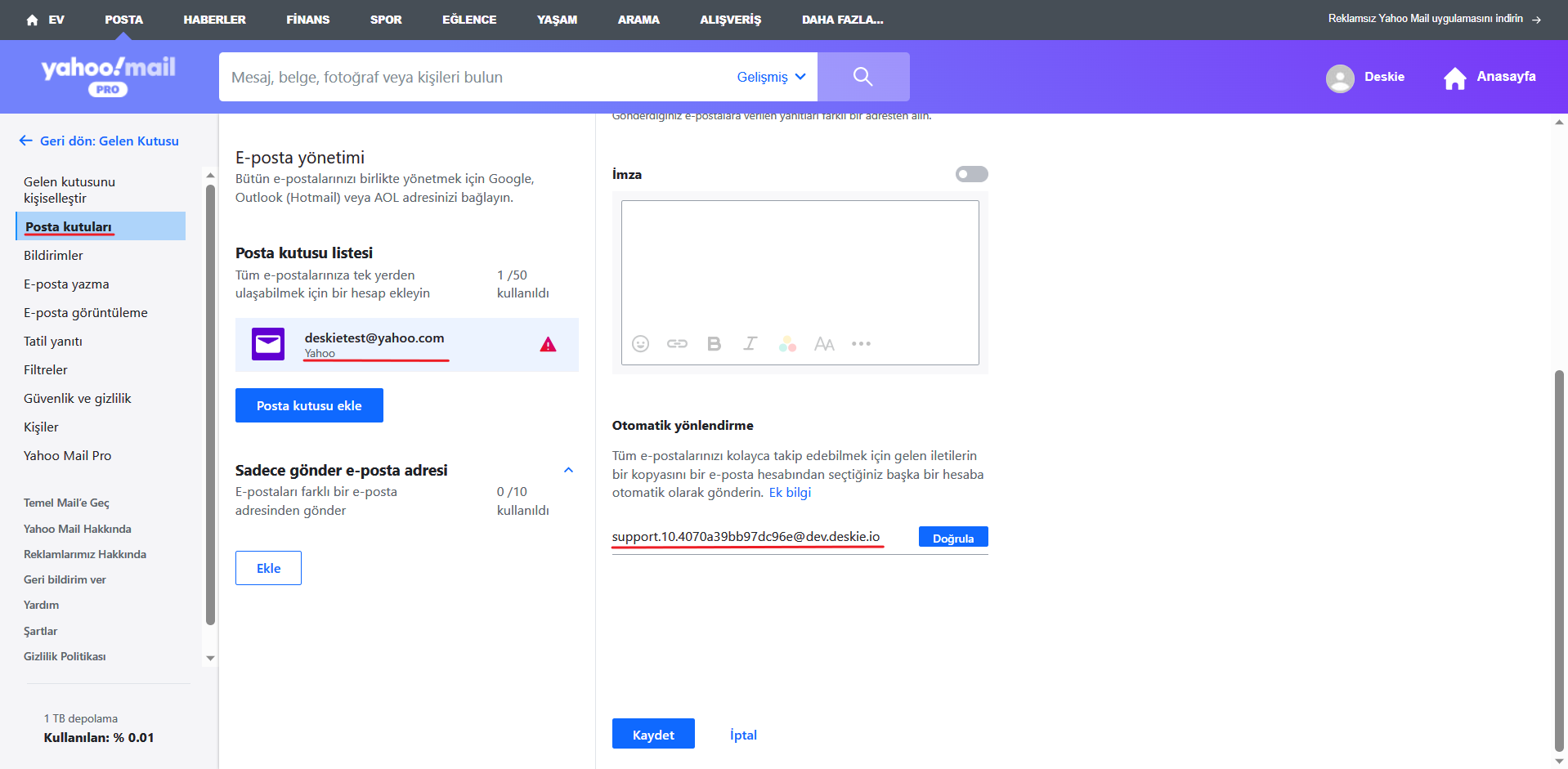Viewport: 1568px width, 769px height.
Task: Open the Deskie profile avatar
Action: pyautogui.click(x=1340, y=78)
